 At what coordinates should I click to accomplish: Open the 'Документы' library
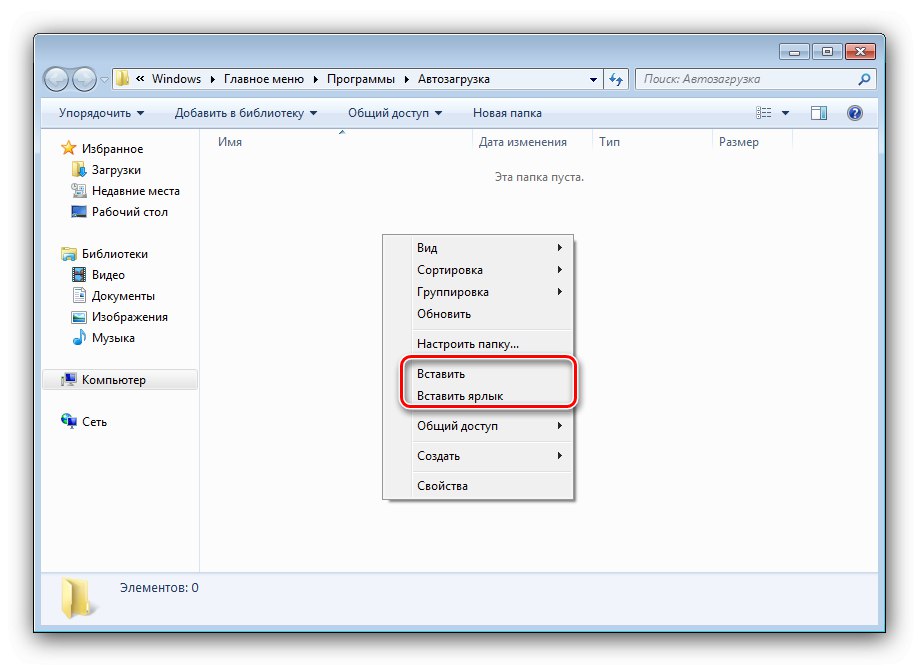(123, 296)
